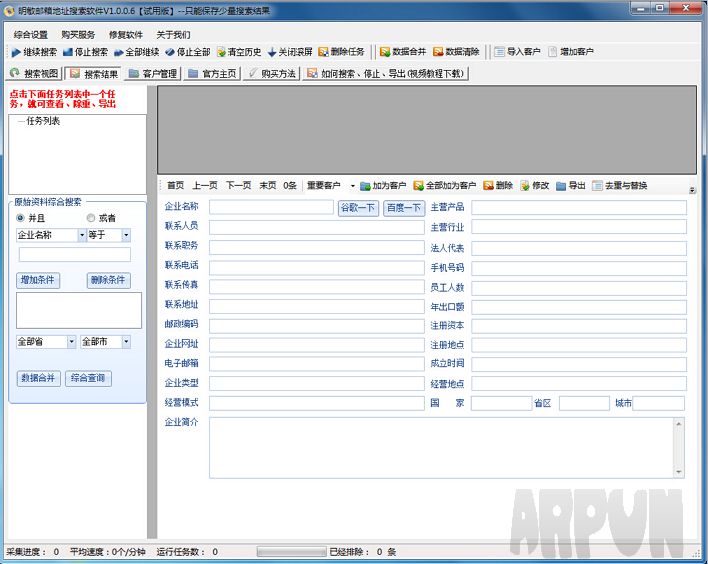Click the 企业简介 scrollbar down arrow
Viewport: 708px width, 564px height.
(x=680, y=471)
